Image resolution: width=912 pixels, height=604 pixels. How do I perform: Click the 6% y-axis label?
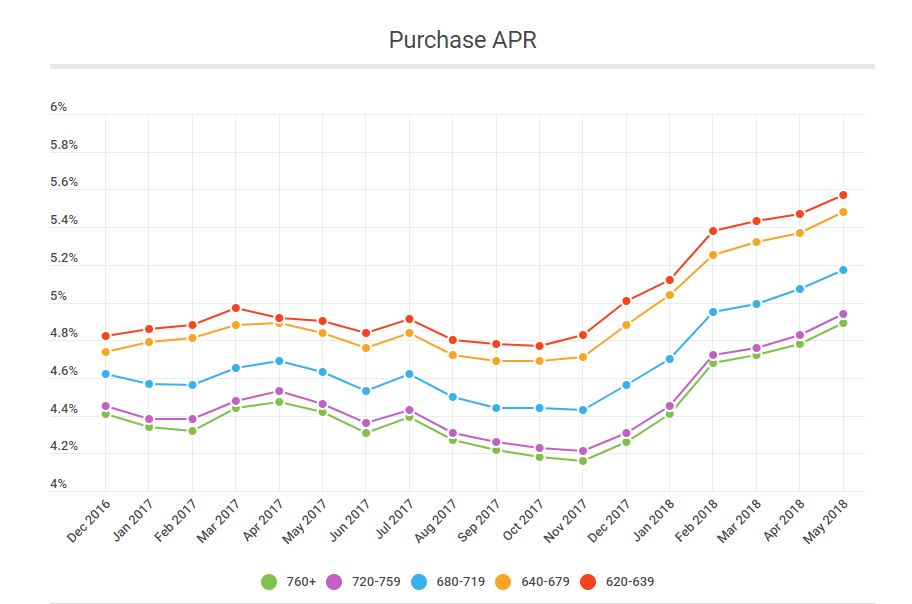[x=58, y=107]
